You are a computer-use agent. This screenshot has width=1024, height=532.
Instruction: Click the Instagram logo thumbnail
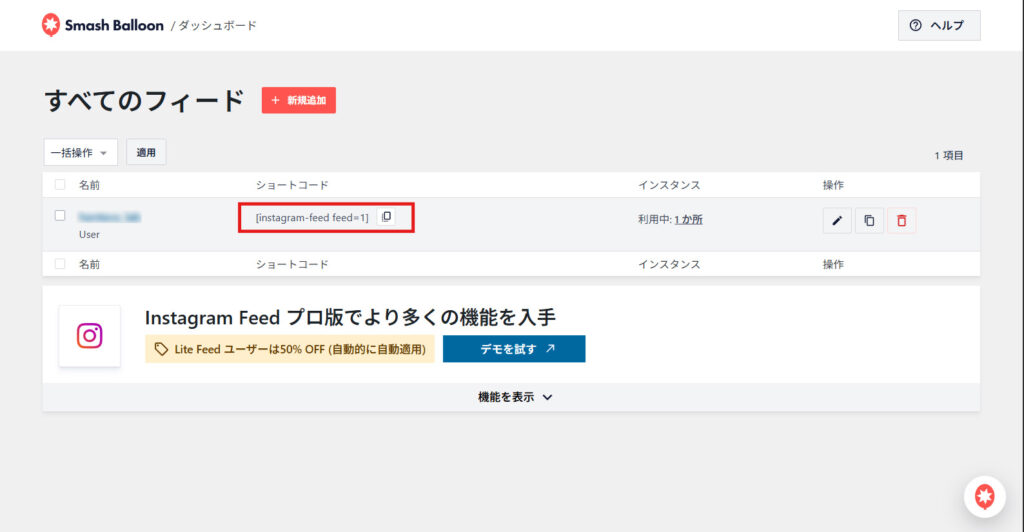[x=89, y=336]
